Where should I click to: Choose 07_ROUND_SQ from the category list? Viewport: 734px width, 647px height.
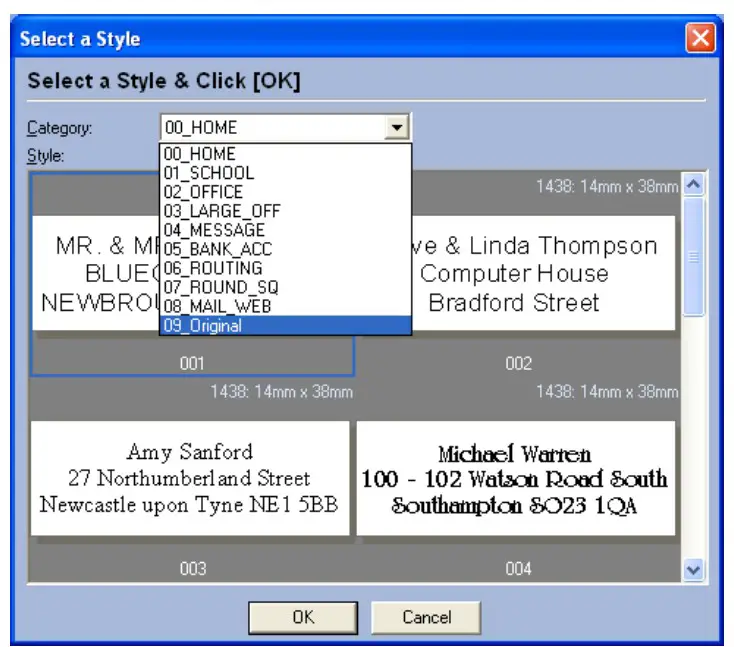286,287
